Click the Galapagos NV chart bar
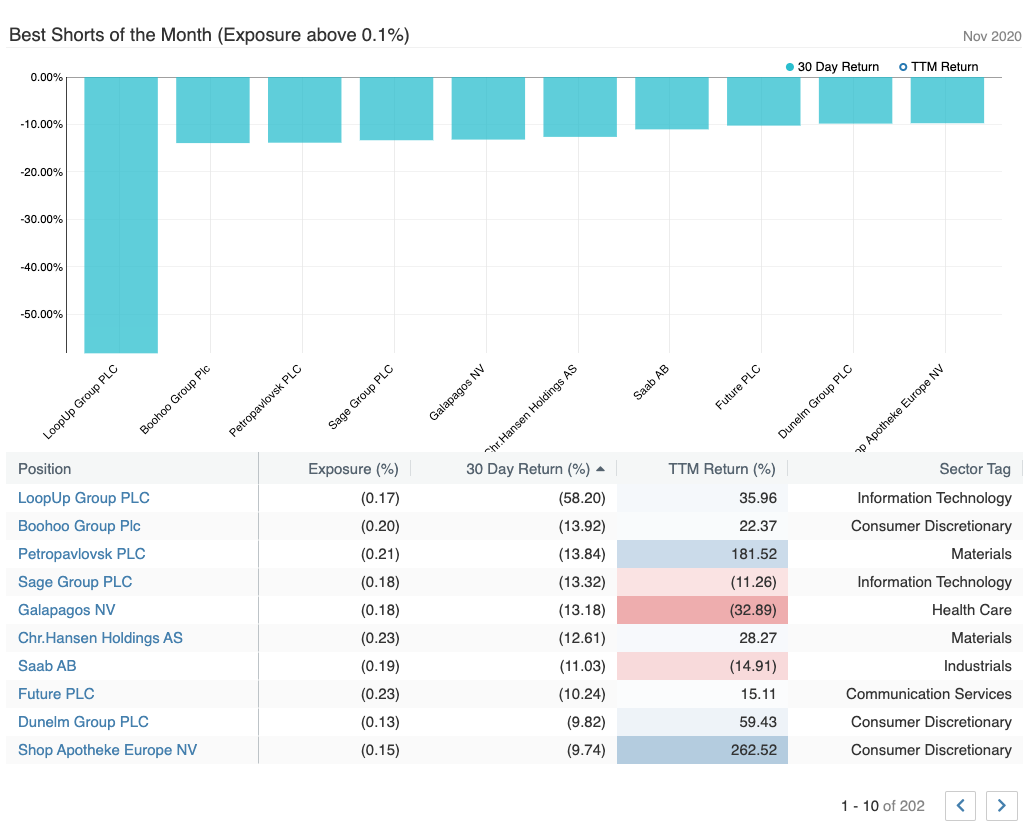Viewport: 1027px width, 831px height. (x=488, y=108)
